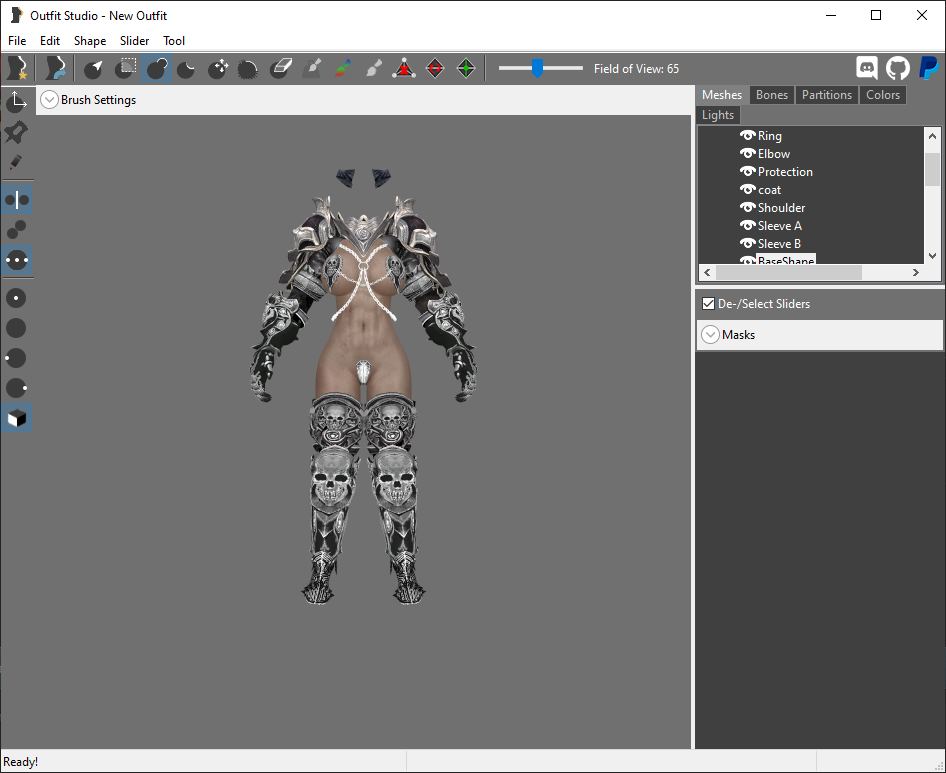Viewport: 946px width, 773px height.
Task: Expand the Masks section
Action: pos(710,334)
